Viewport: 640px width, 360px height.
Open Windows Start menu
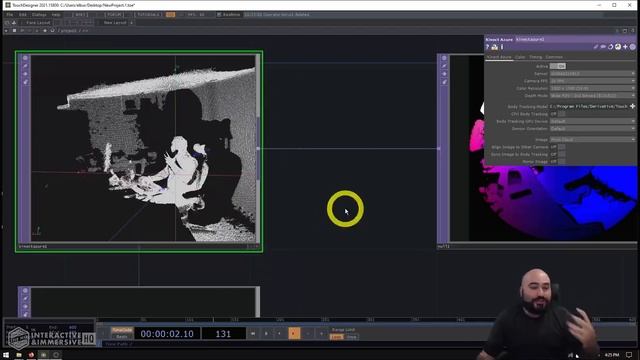tap(6, 355)
